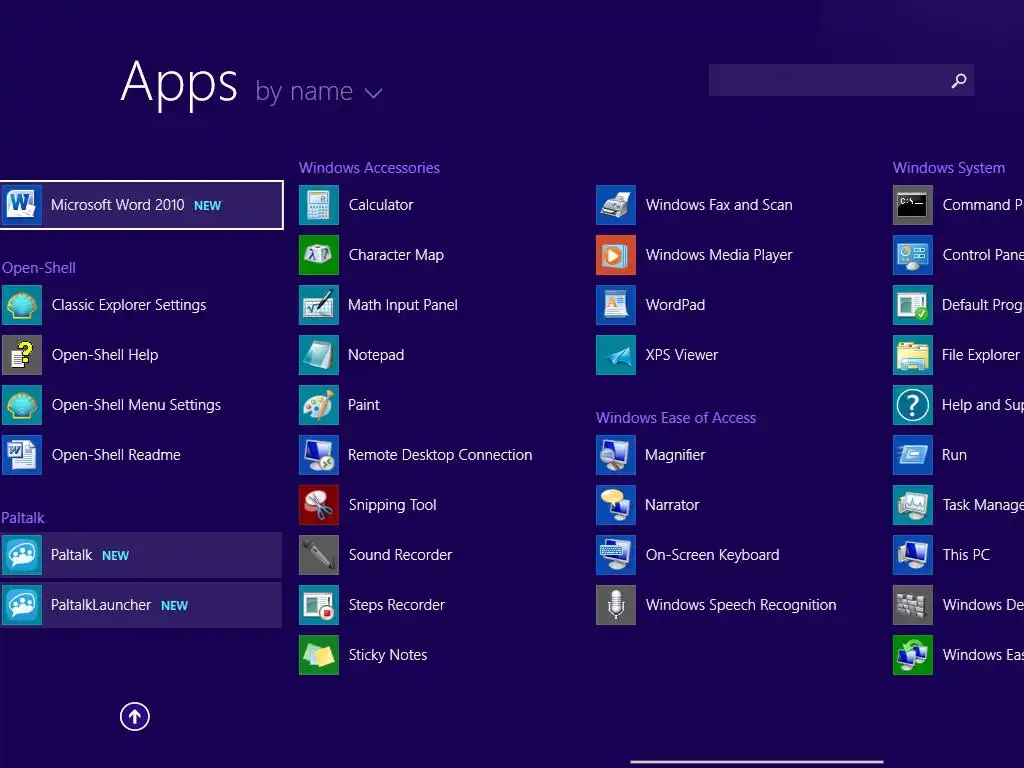This screenshot has width=1024, height=768.
Task: Click the horizontal scrollbar at the bottom
Action: click(756, 761)
